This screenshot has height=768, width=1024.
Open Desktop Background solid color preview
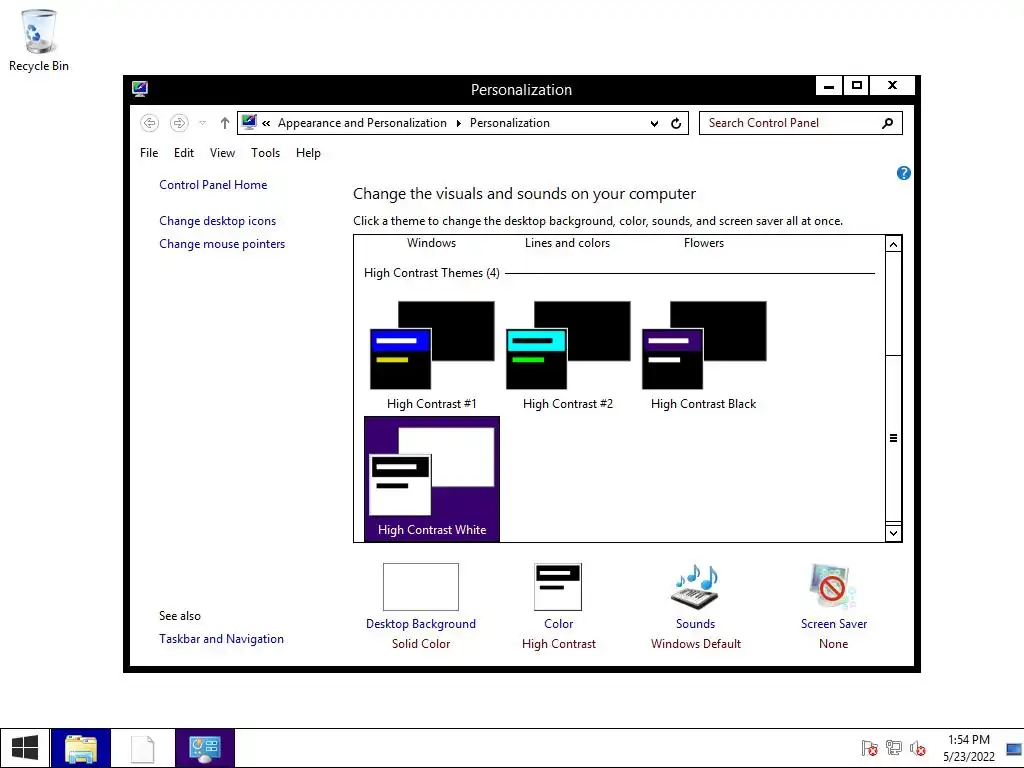[421, 586]
